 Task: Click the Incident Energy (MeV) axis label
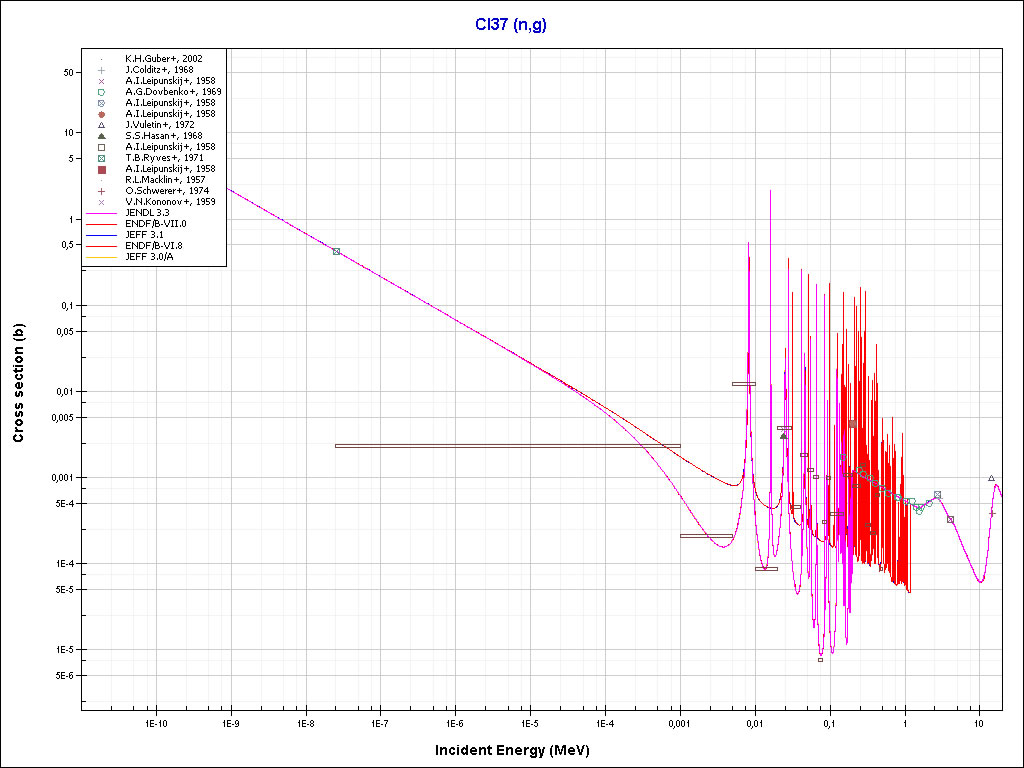[x=519, y=750]
